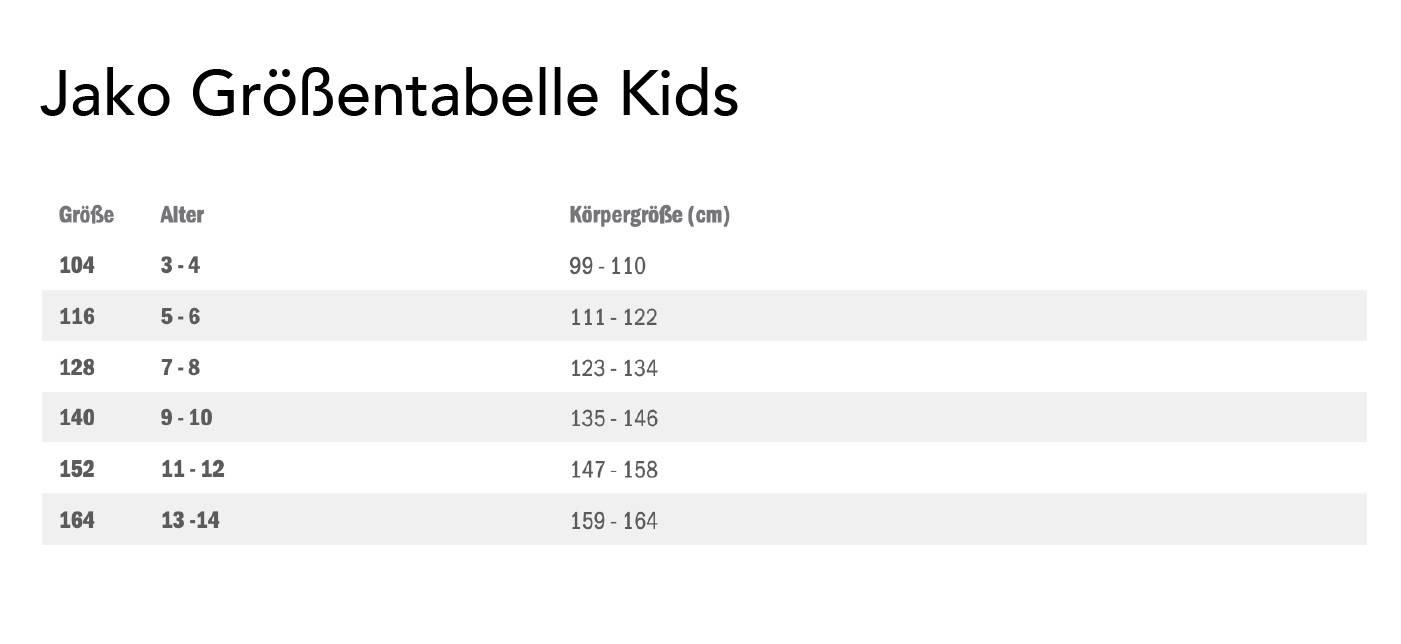Click the age range 3 - 4
Image resolution: width=1401 pixels, height=644 pixels.
[x=180, y=266]
